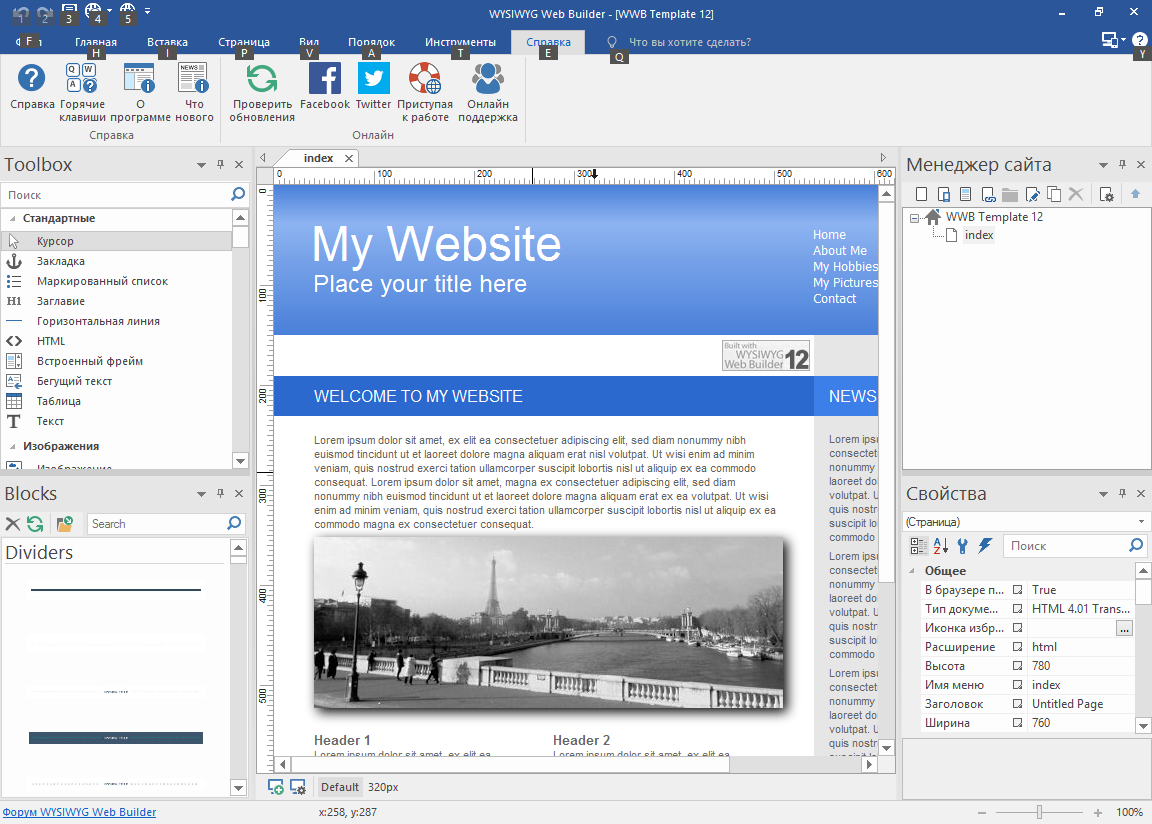Add a new breakpoint in the status bar
Screen dimensions: 1152x824
pyautogui.click(x=275, y=787)
